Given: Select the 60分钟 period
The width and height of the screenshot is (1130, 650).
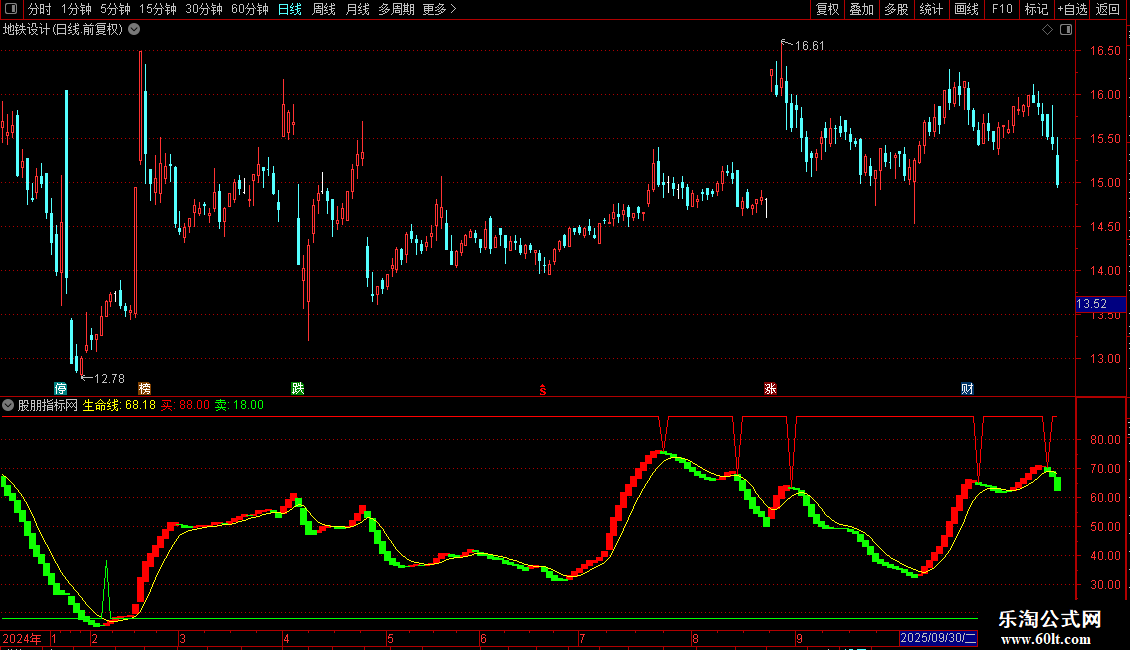Looking at the screenshot, I should (x=250, y=9).
